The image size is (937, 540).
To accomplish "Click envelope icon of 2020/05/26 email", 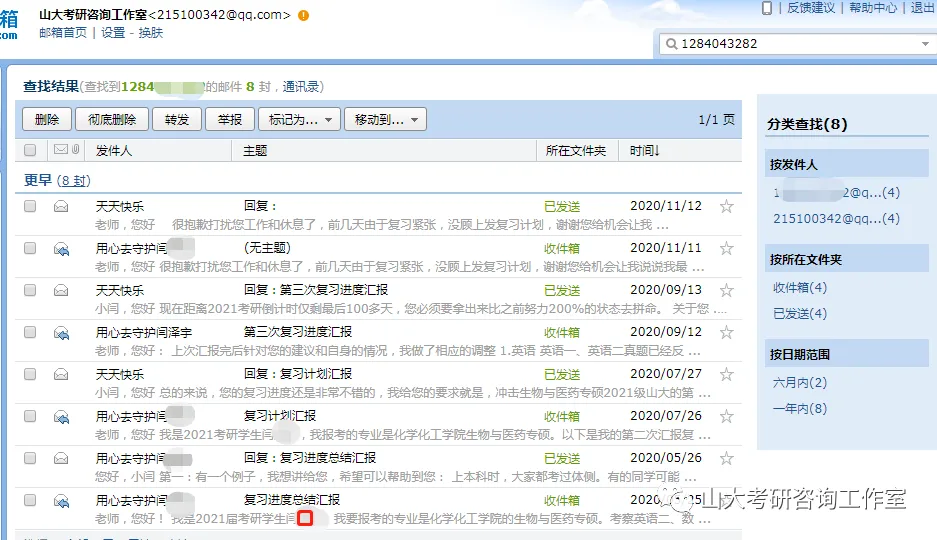I will coord(61,458).
